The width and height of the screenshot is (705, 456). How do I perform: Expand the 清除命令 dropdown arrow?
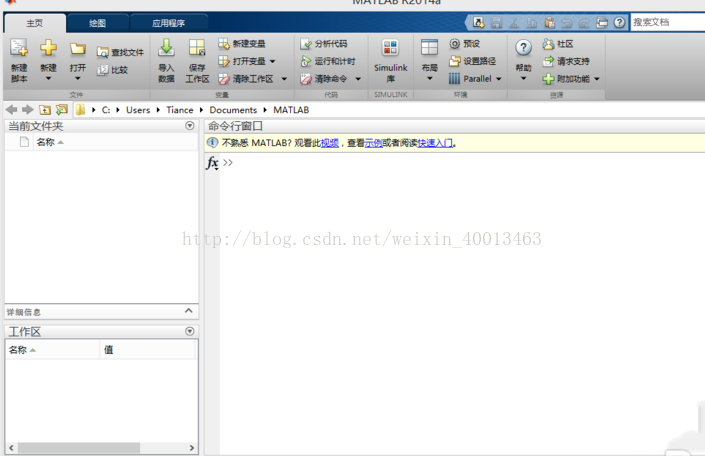click(358, 79)
